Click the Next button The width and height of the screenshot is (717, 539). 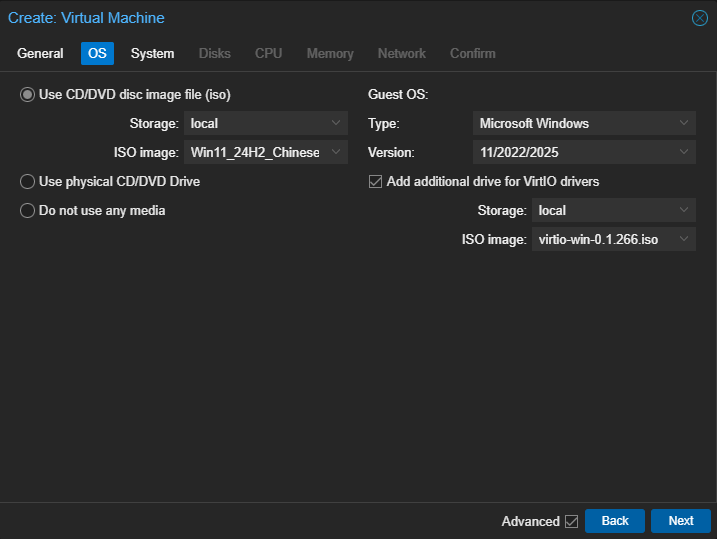tap(680, 521)
